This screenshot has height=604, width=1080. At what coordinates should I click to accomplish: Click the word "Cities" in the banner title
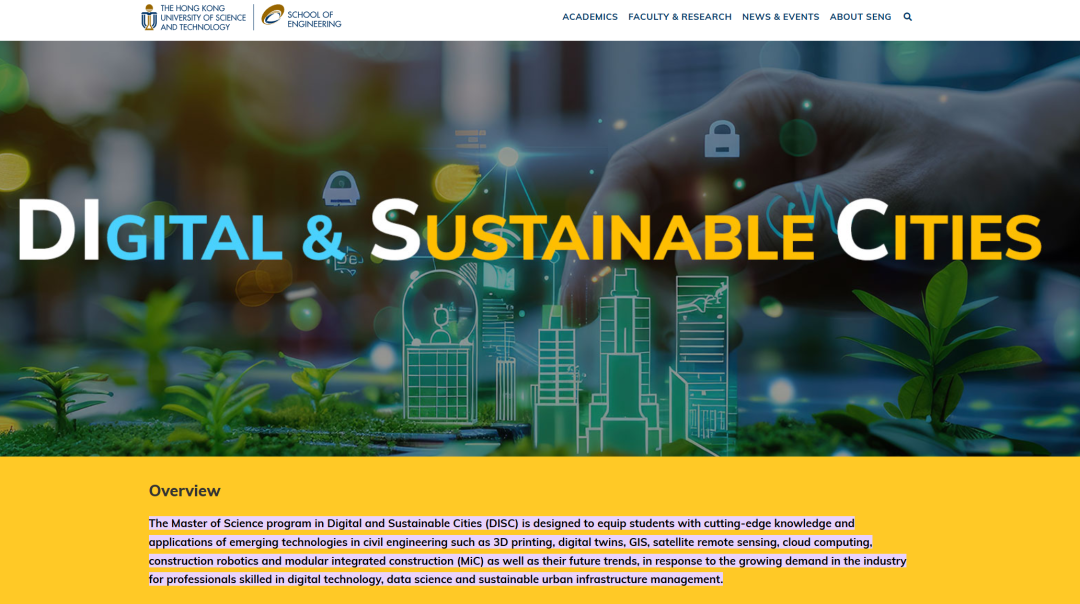tap(938, 233)
